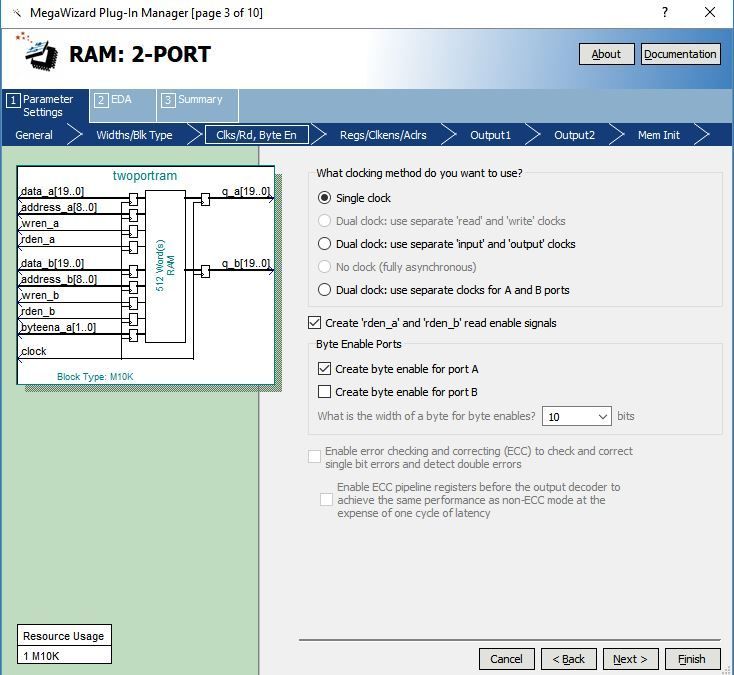Click the q_b[19..0] output label
Screen dimensions: 734x675
pyautogui.click(x=246, y=263)
